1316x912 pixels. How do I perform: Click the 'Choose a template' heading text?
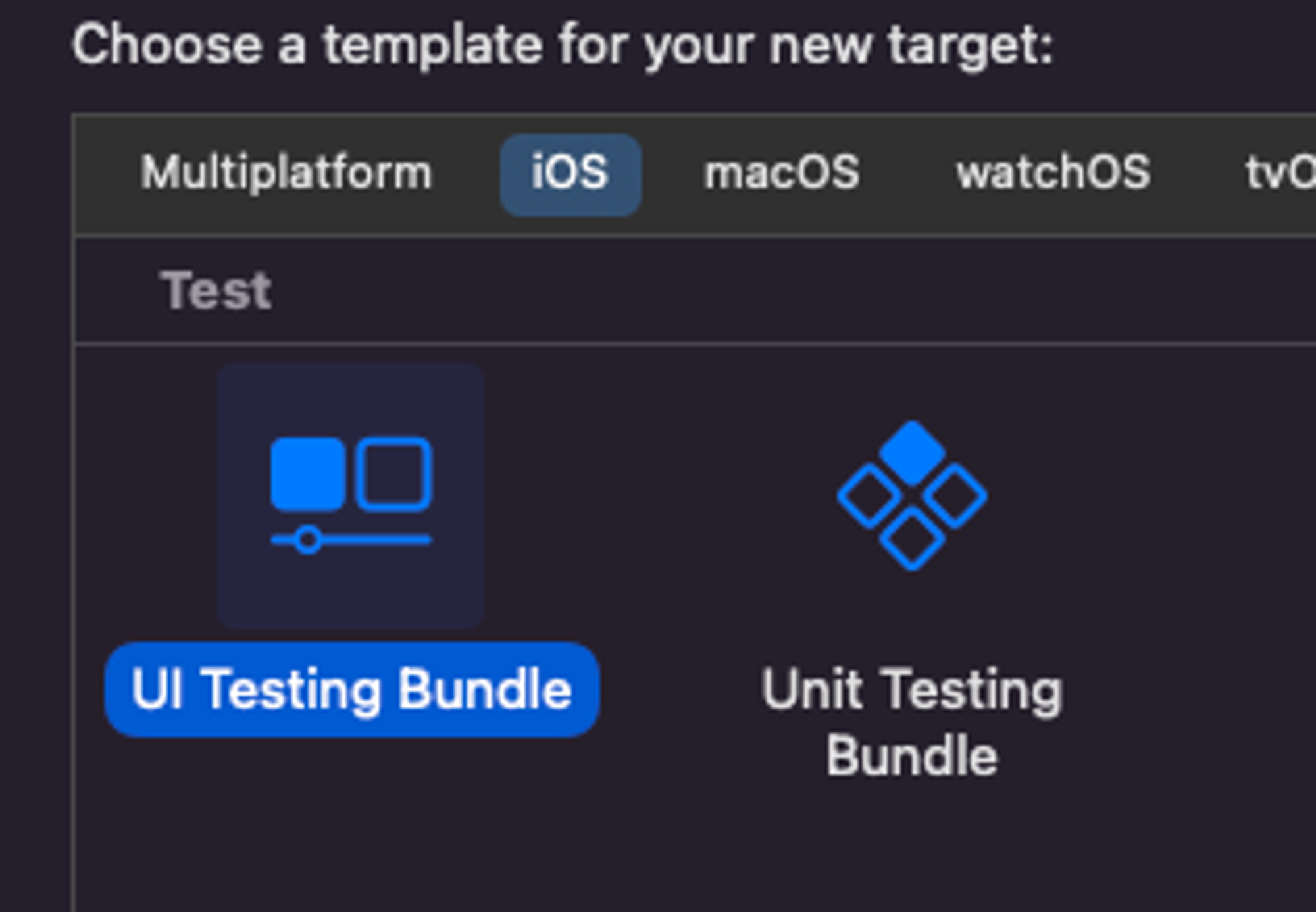(563, 45)
